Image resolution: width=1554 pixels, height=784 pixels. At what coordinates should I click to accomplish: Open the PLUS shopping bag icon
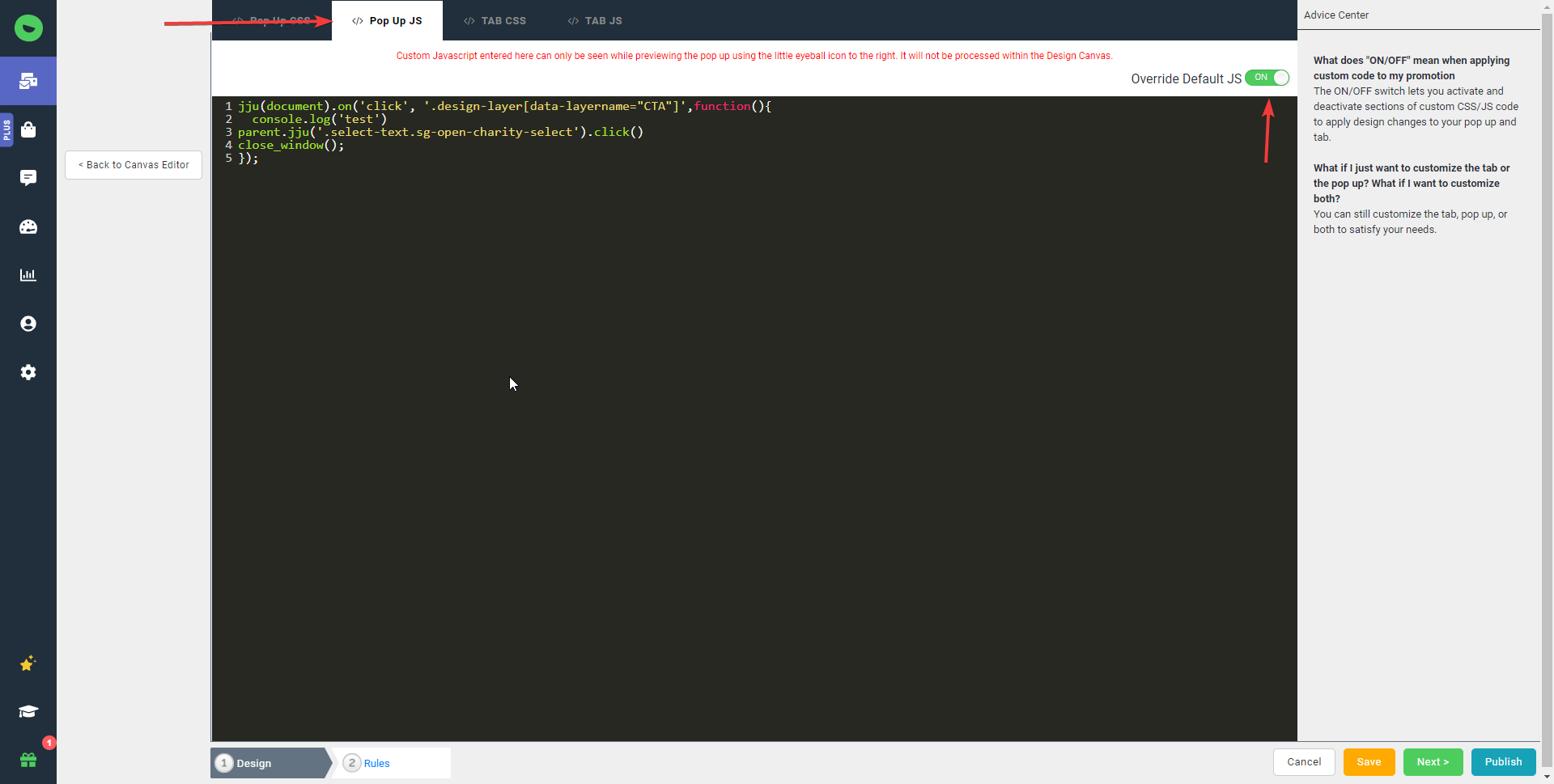(28, 129)
